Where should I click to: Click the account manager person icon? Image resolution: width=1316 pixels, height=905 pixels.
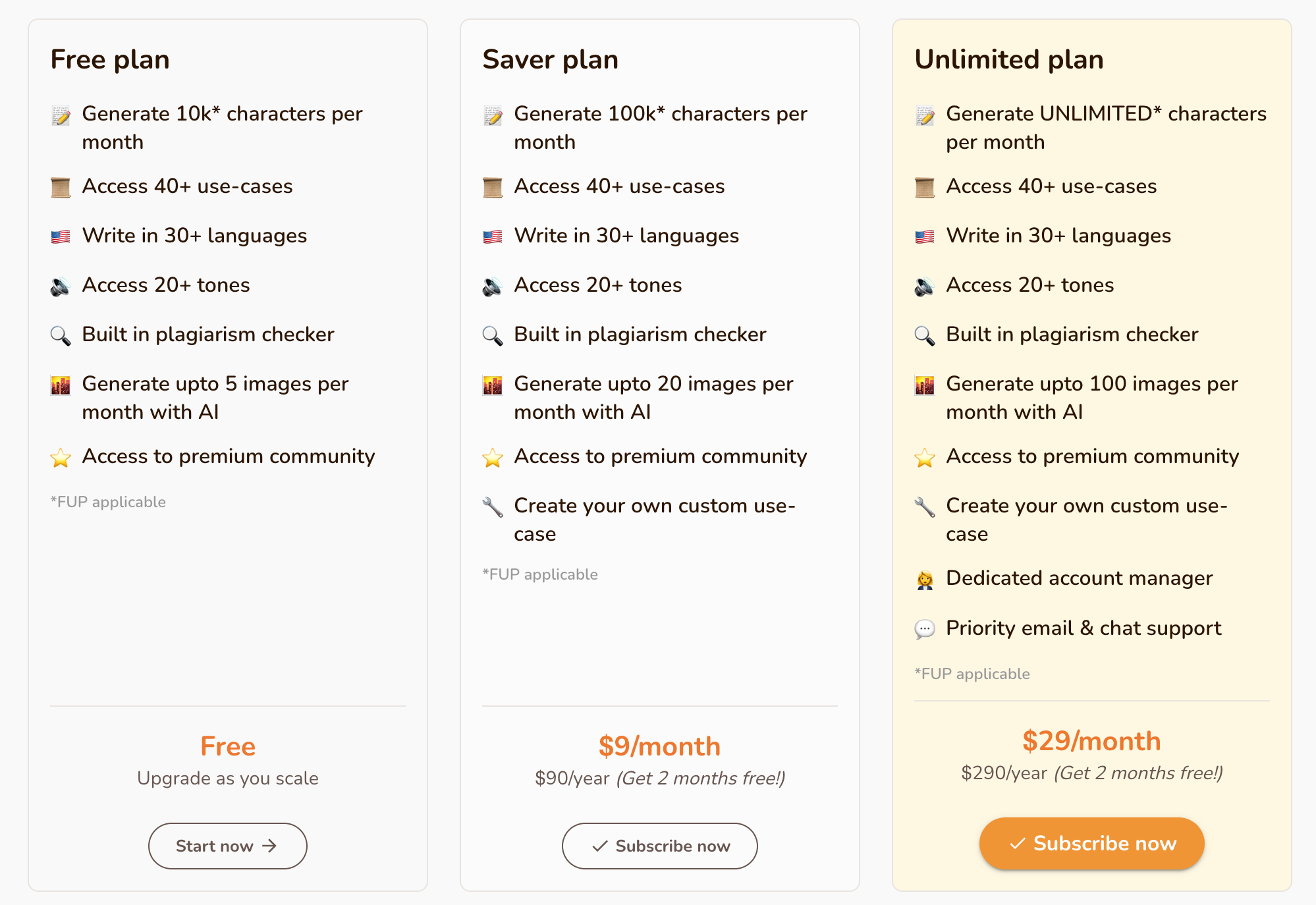pos(925,580)
